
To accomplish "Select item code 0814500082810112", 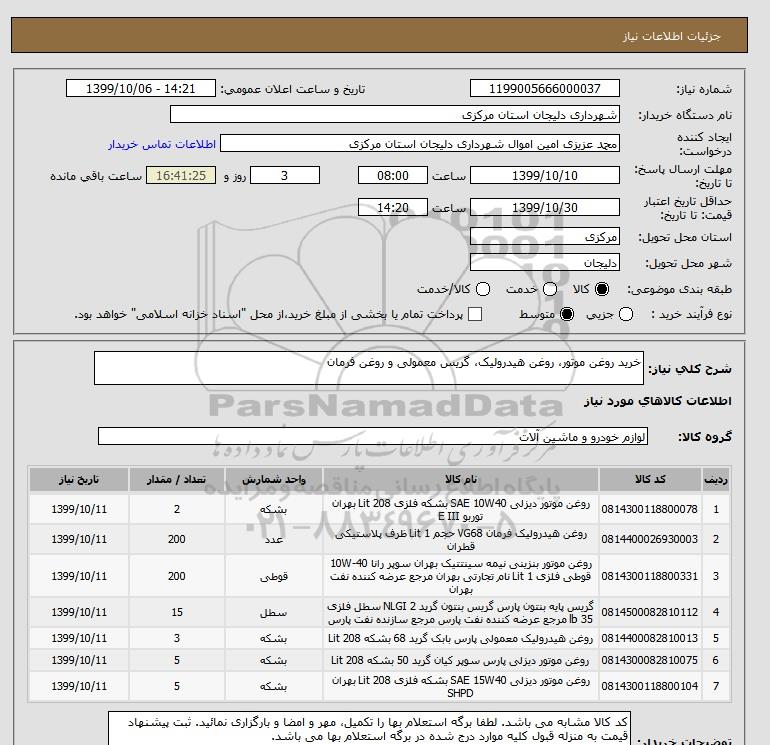I will (650, 612).
